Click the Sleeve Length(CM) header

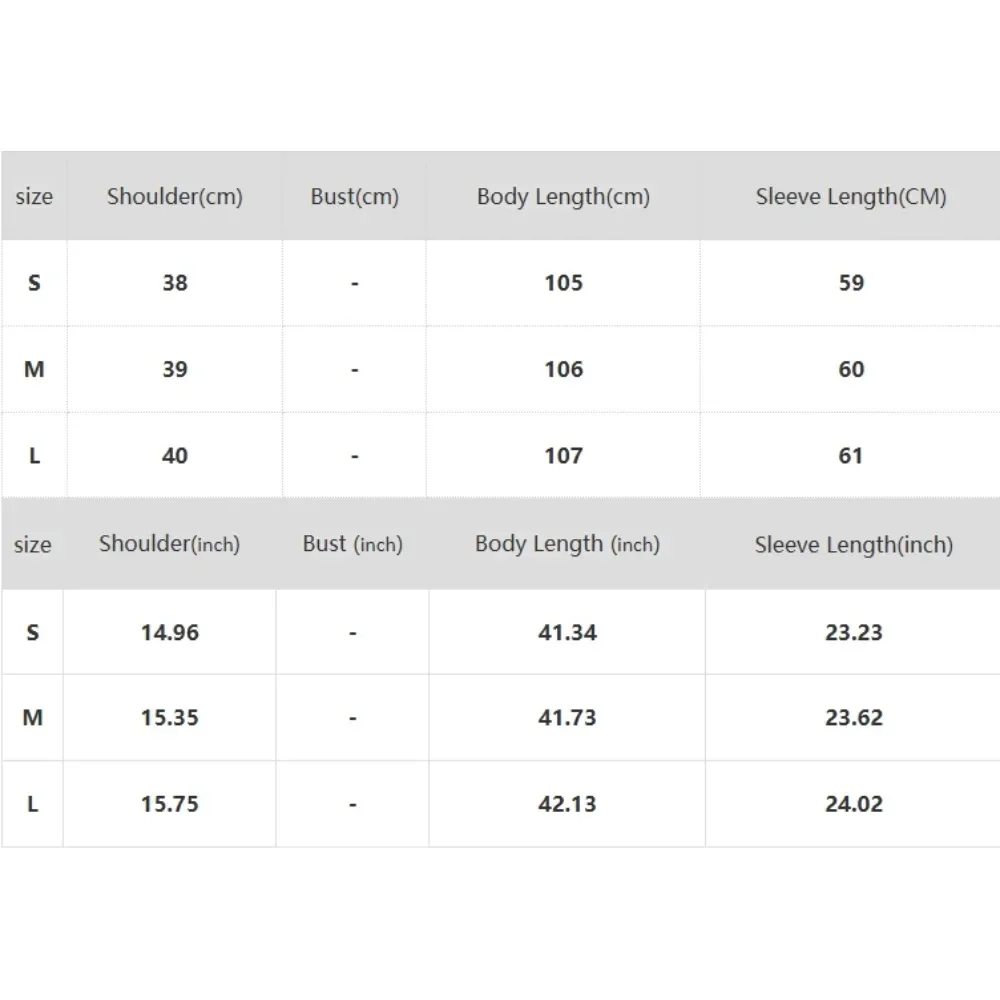[851, 196]
